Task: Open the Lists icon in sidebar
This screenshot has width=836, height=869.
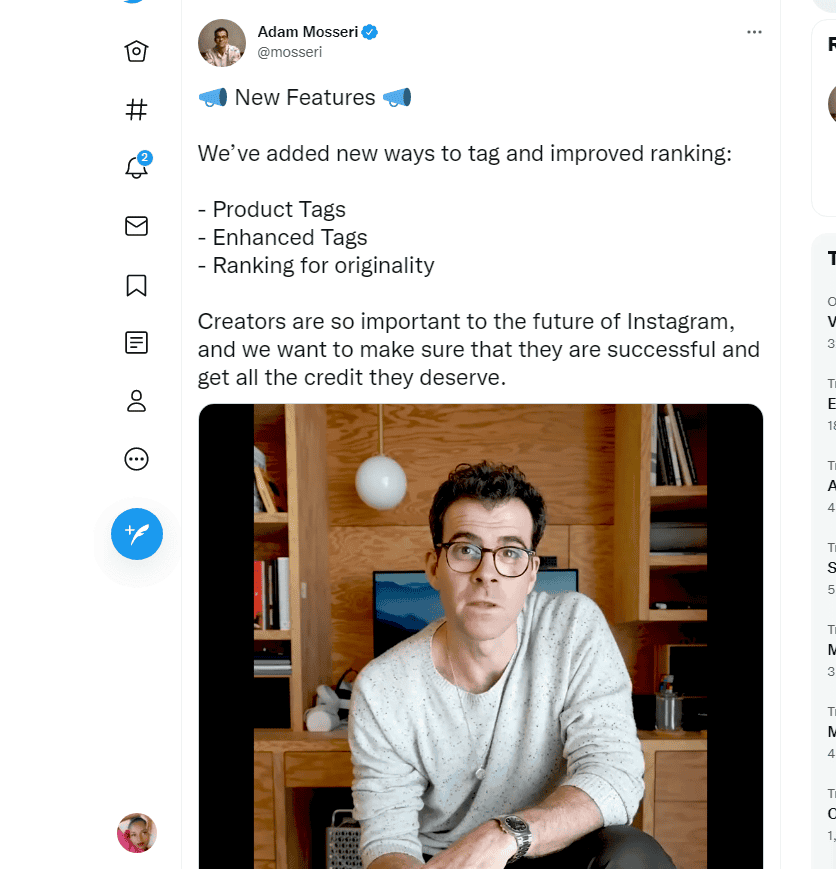Action: tap(137, 343)
